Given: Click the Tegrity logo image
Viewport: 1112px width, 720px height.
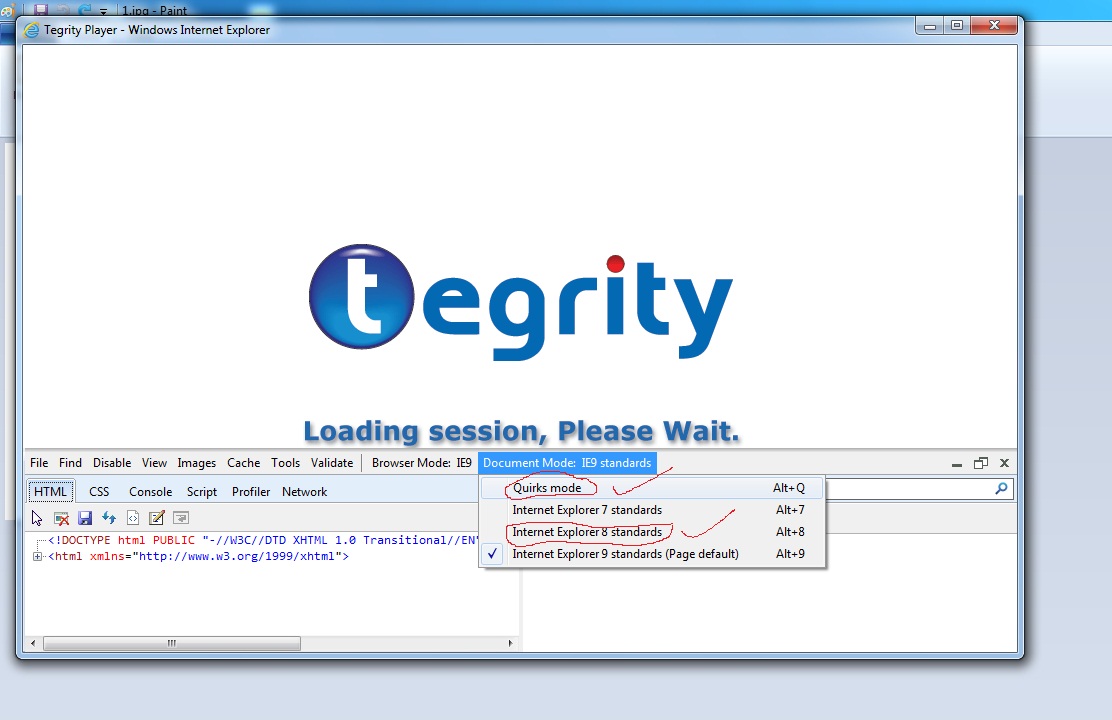Looking at the screenshot, I should pos(521,302).
